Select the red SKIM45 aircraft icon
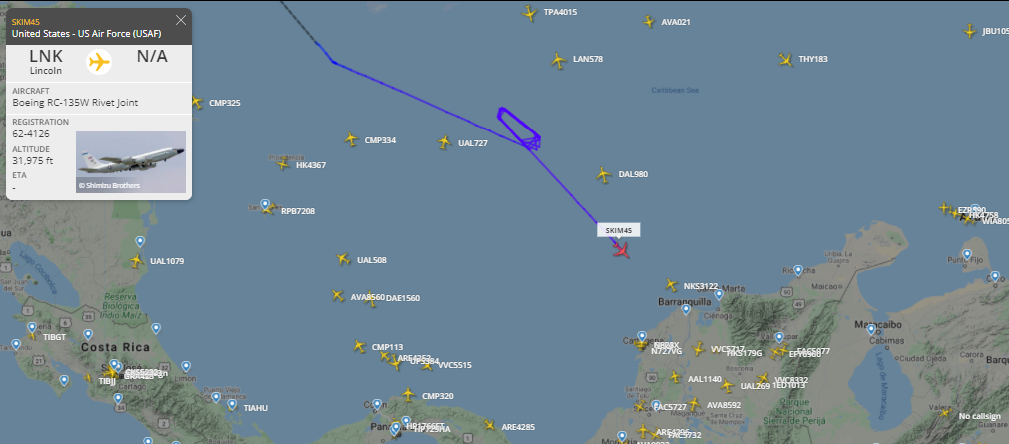 tap(621, 250)
